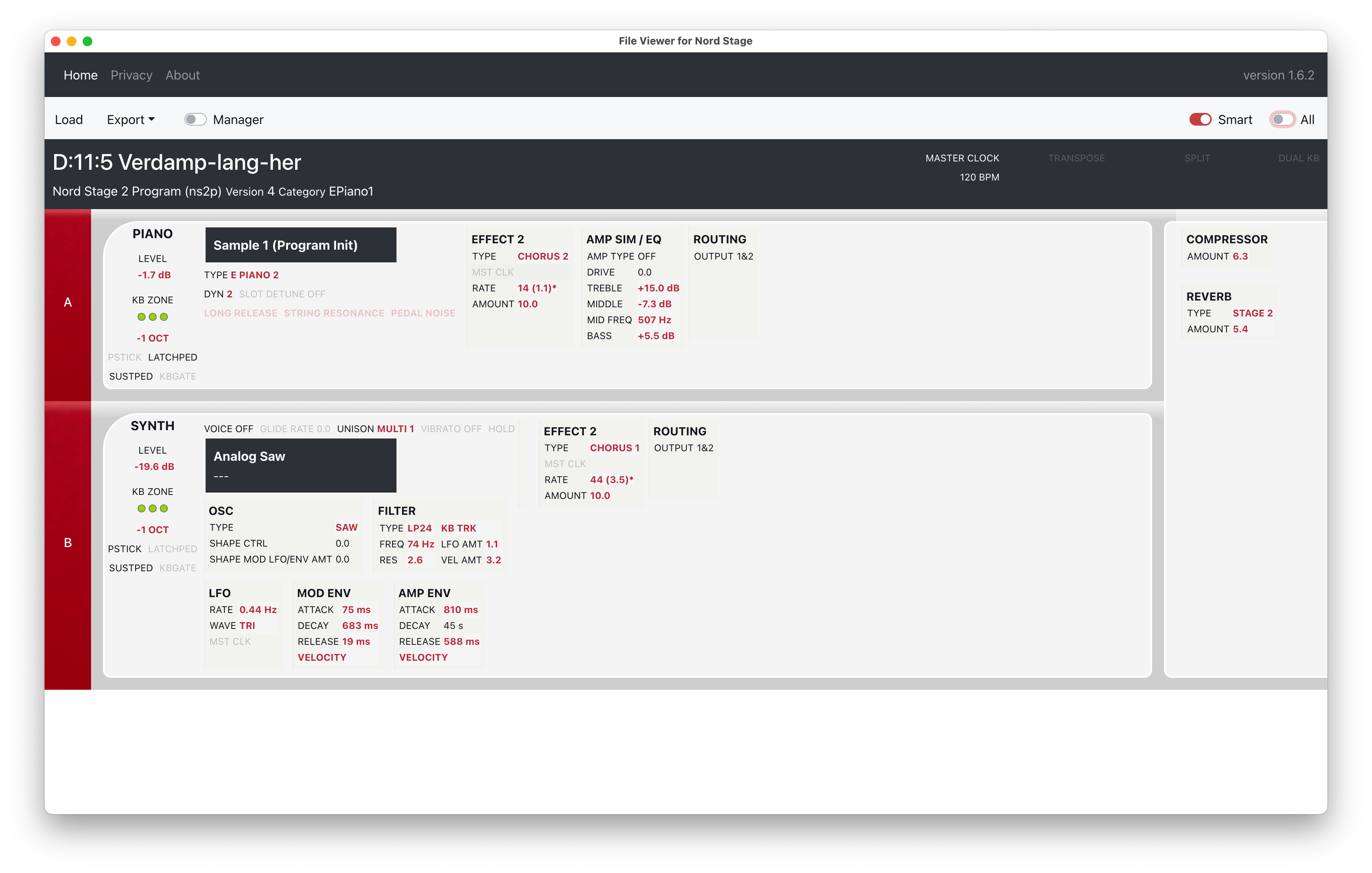The height and width of the screenshot is (873, 1372).
Task: Toggle LONG RELEASE on the piano
Action: tap(240, 312)
